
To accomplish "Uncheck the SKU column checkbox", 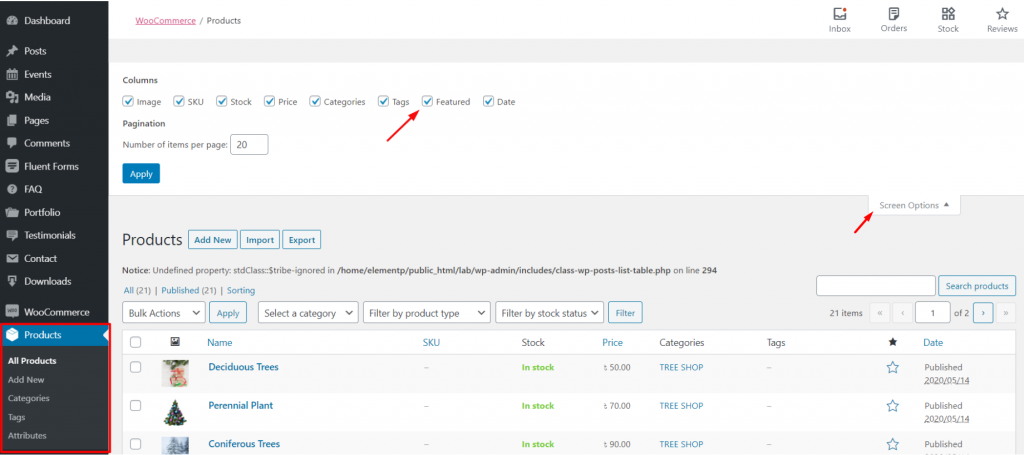I will [x=179, y=101].
